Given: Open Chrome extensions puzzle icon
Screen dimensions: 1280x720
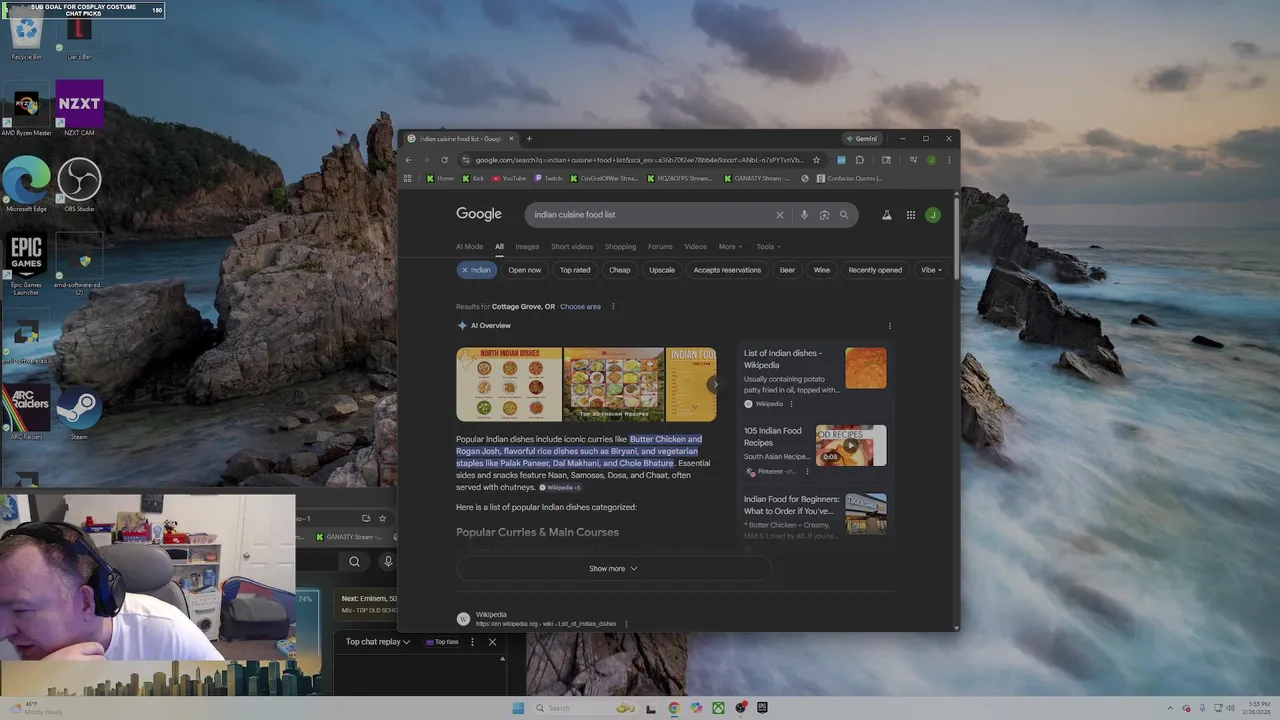Looking at the screenshot, I should 859,160.
